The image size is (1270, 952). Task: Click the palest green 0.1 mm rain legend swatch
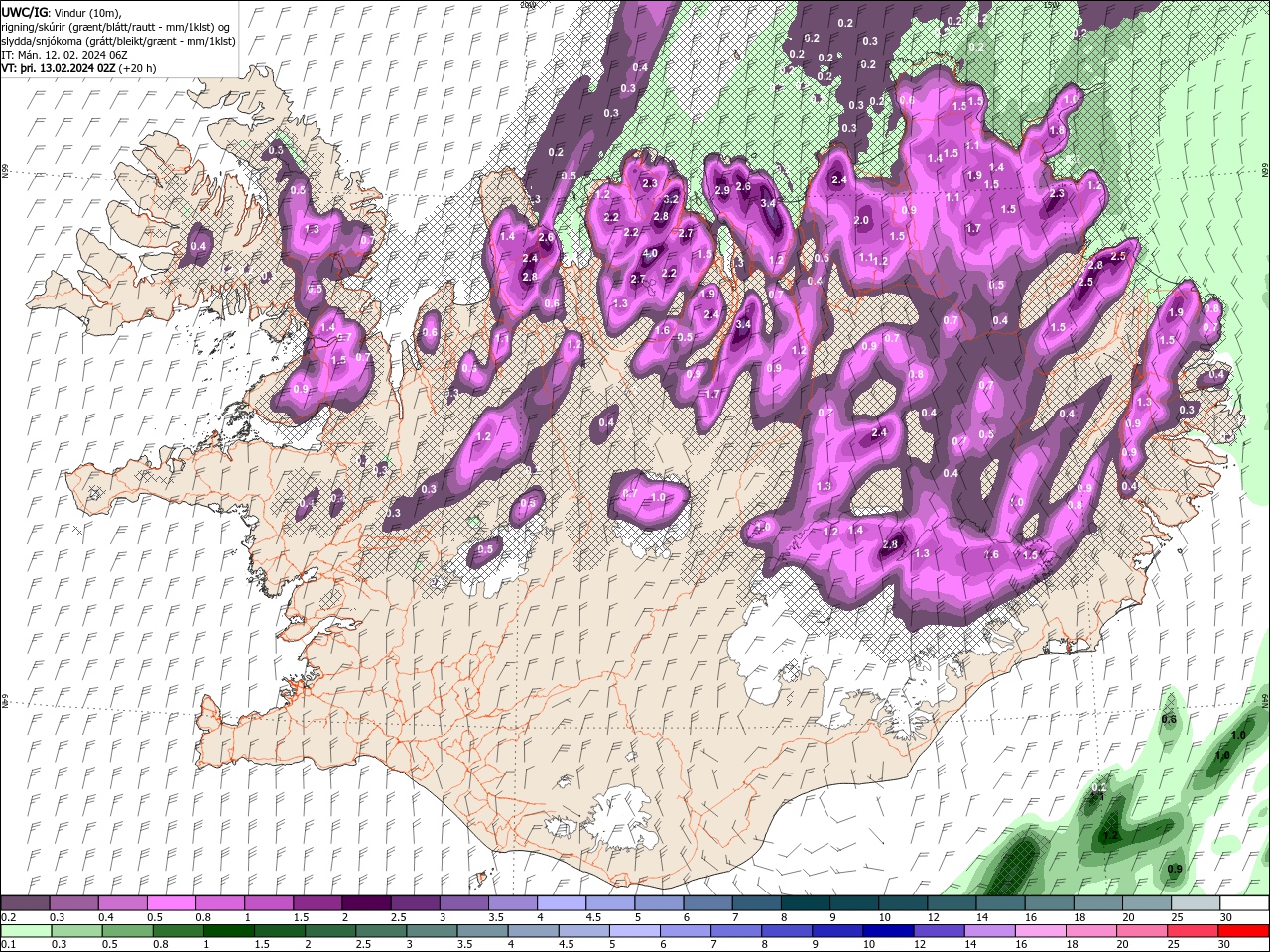point(26,931)
